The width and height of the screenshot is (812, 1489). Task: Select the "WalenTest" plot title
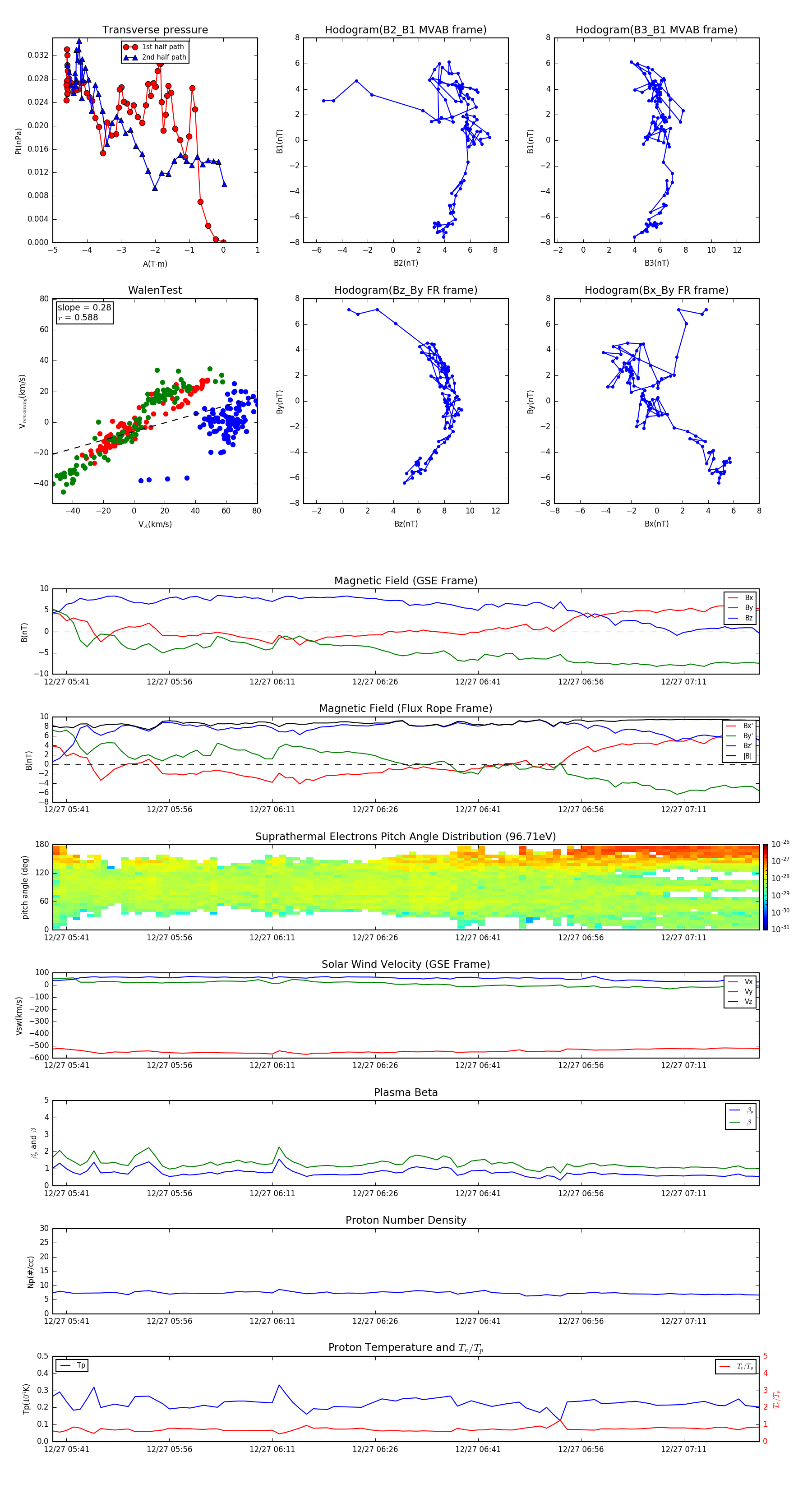coord(155,290)
